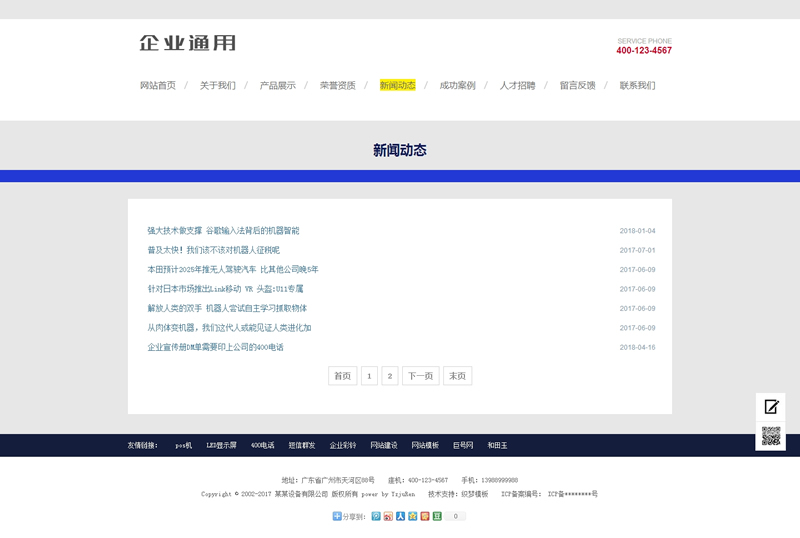Go to page 2 of news list
800x538 pixels.
pyautogui.click(x=390, y=376)
